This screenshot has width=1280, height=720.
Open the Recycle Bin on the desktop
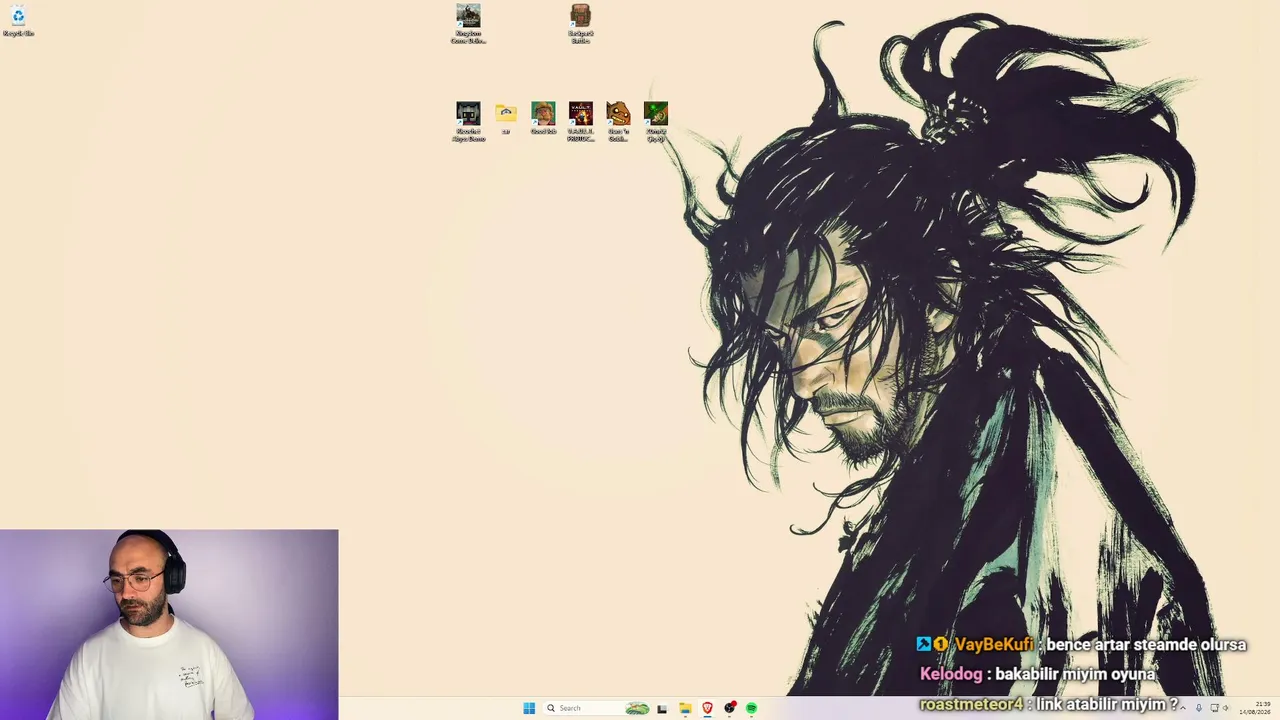[x=18, y=20]
